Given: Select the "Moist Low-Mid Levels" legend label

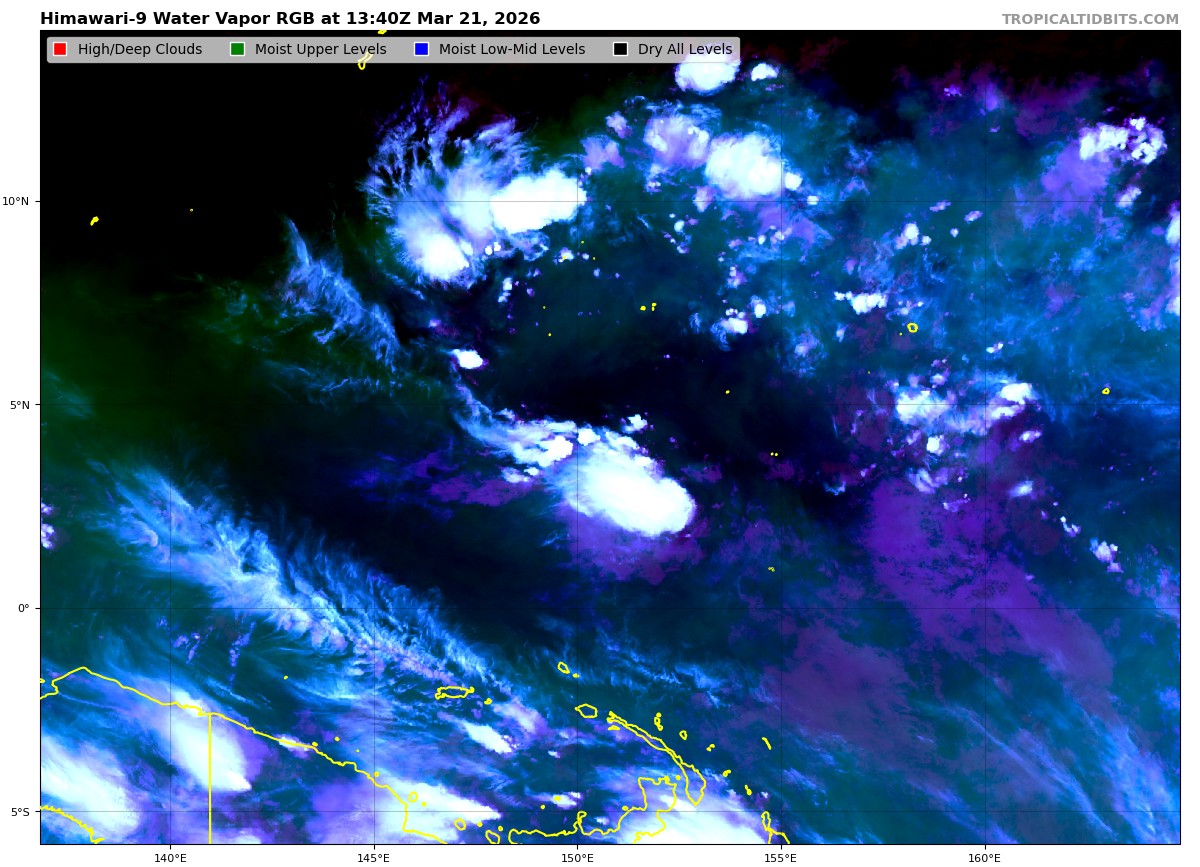Looking at the screenshot, I should 511,49.
